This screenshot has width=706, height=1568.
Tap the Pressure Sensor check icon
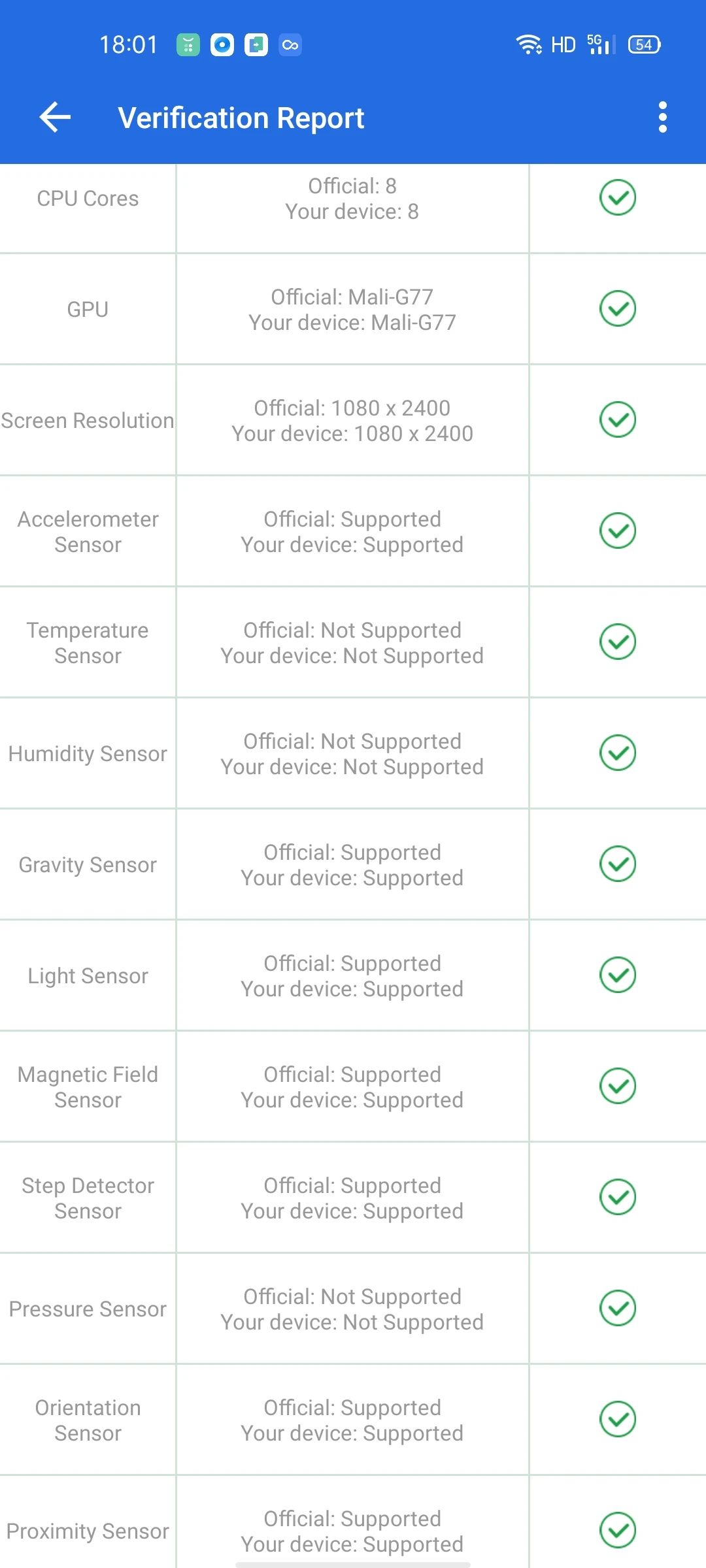click(x=618, y=1308)
